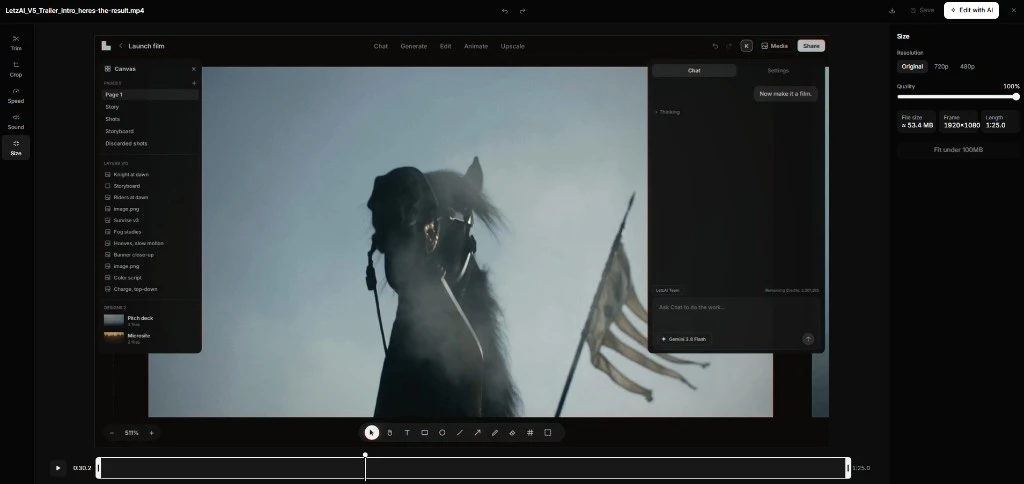Open the Animate menu in the preview header
This screenshot has width=1024, height=484.
(475, 46)
